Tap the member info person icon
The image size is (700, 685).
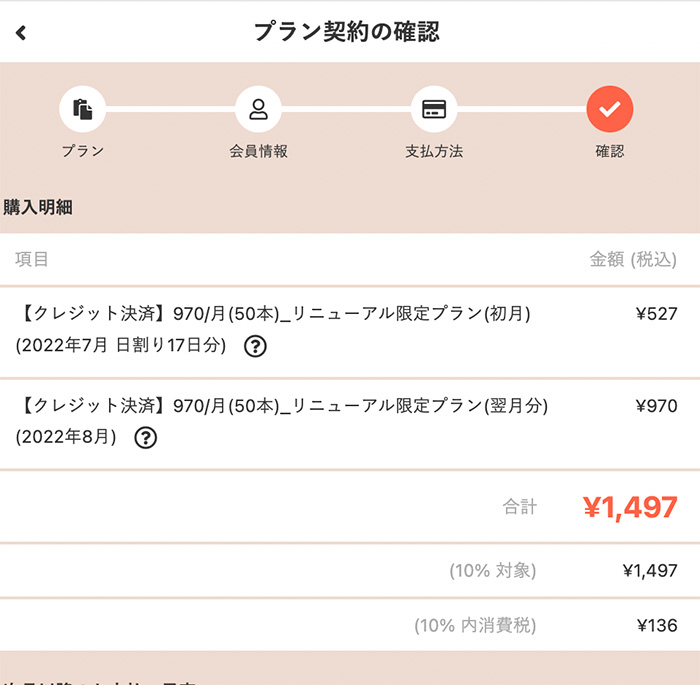click(x=258, y=110)
